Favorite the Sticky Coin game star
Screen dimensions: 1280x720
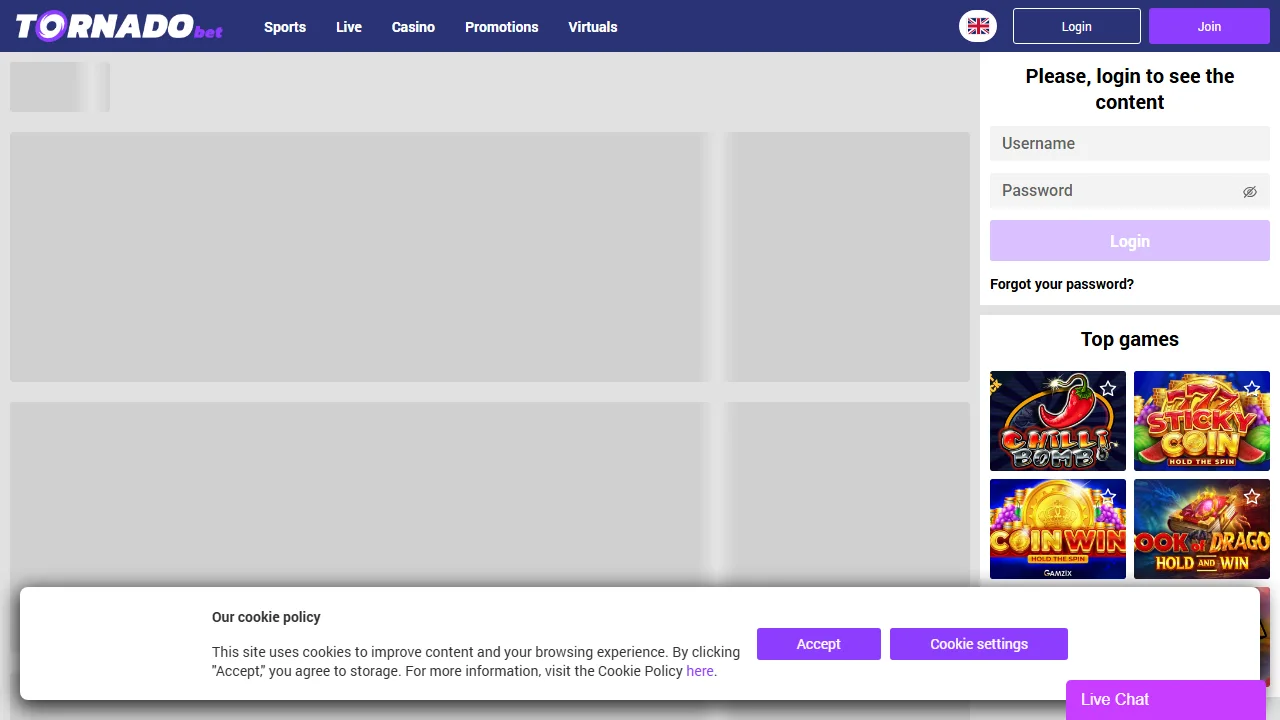(x=1252, y=388)
